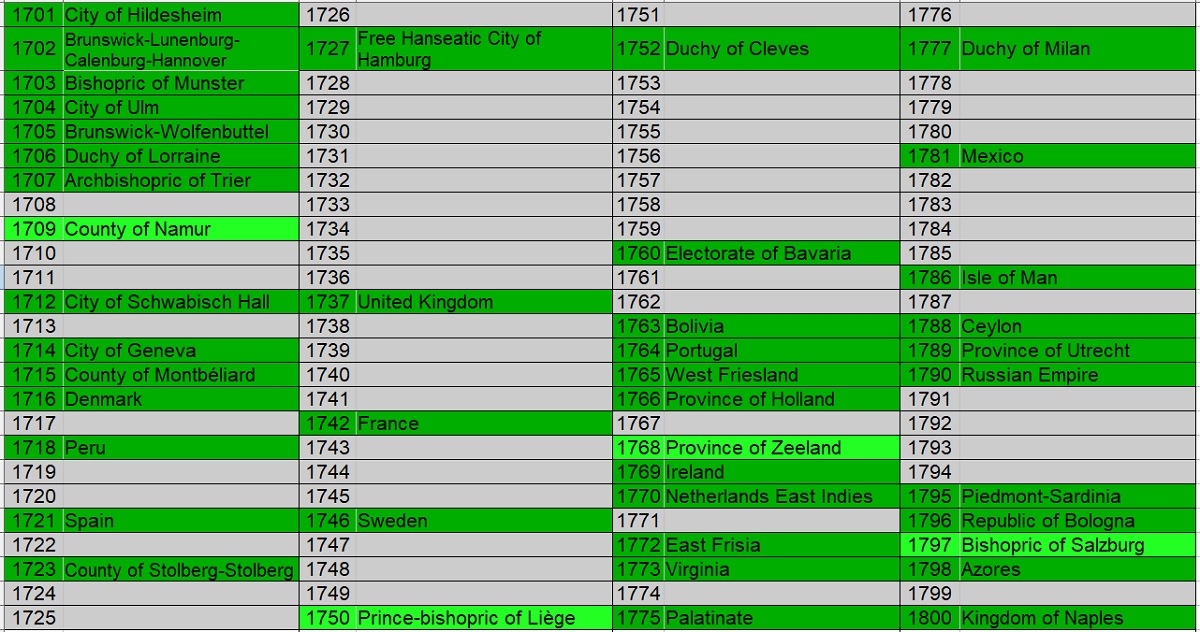Select the Bishopric of Salzburg cell
Viewport: 1200px width, 632px height.
1078,545
